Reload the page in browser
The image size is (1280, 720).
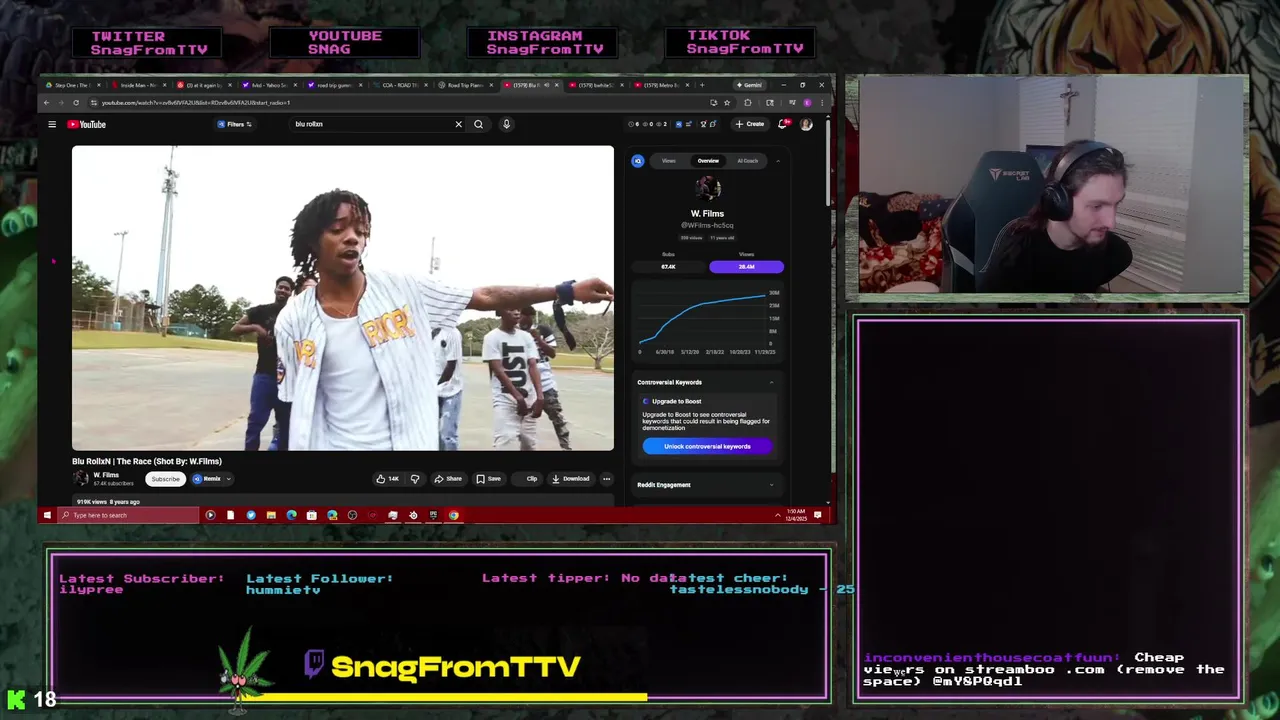tap(75, 102)
